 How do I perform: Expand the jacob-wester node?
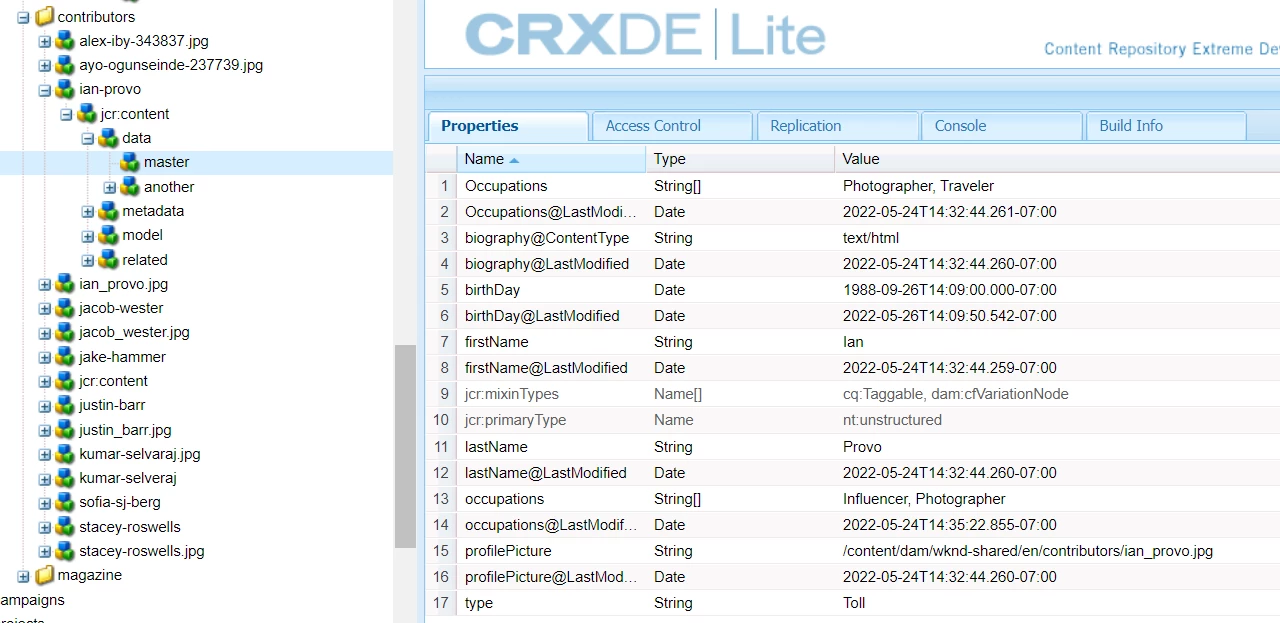(44, 309)
